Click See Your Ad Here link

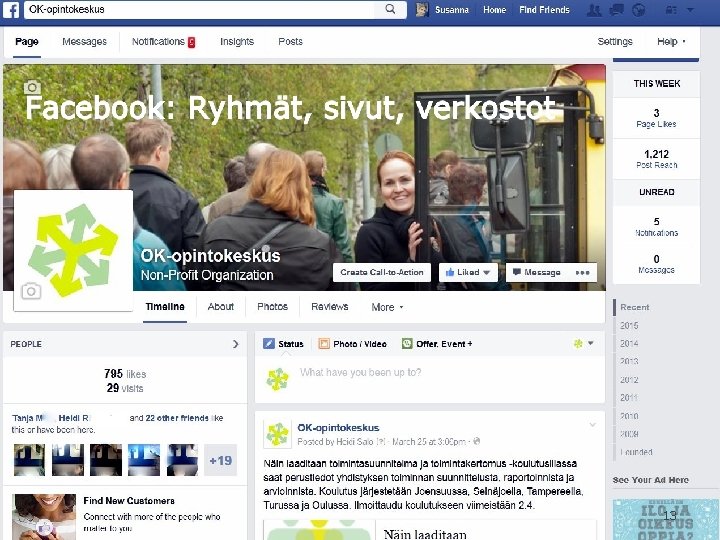coord(651,480)
